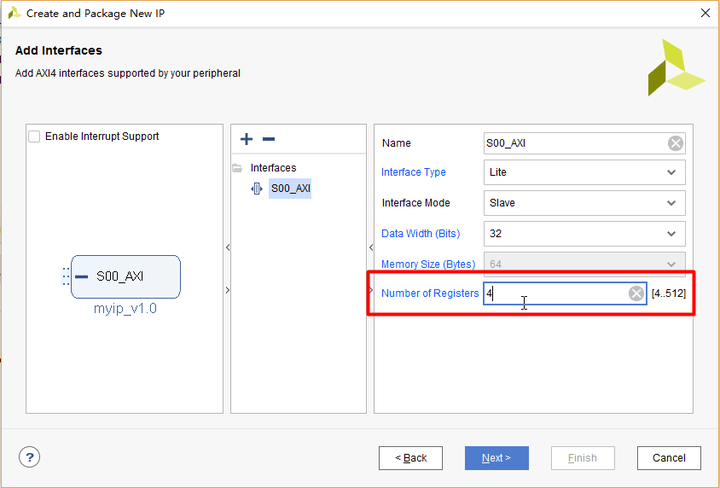This screenshot has height=488, width=720.
Task: Open the Data Width (Bits) dropdown
Action: coord(671,234)
